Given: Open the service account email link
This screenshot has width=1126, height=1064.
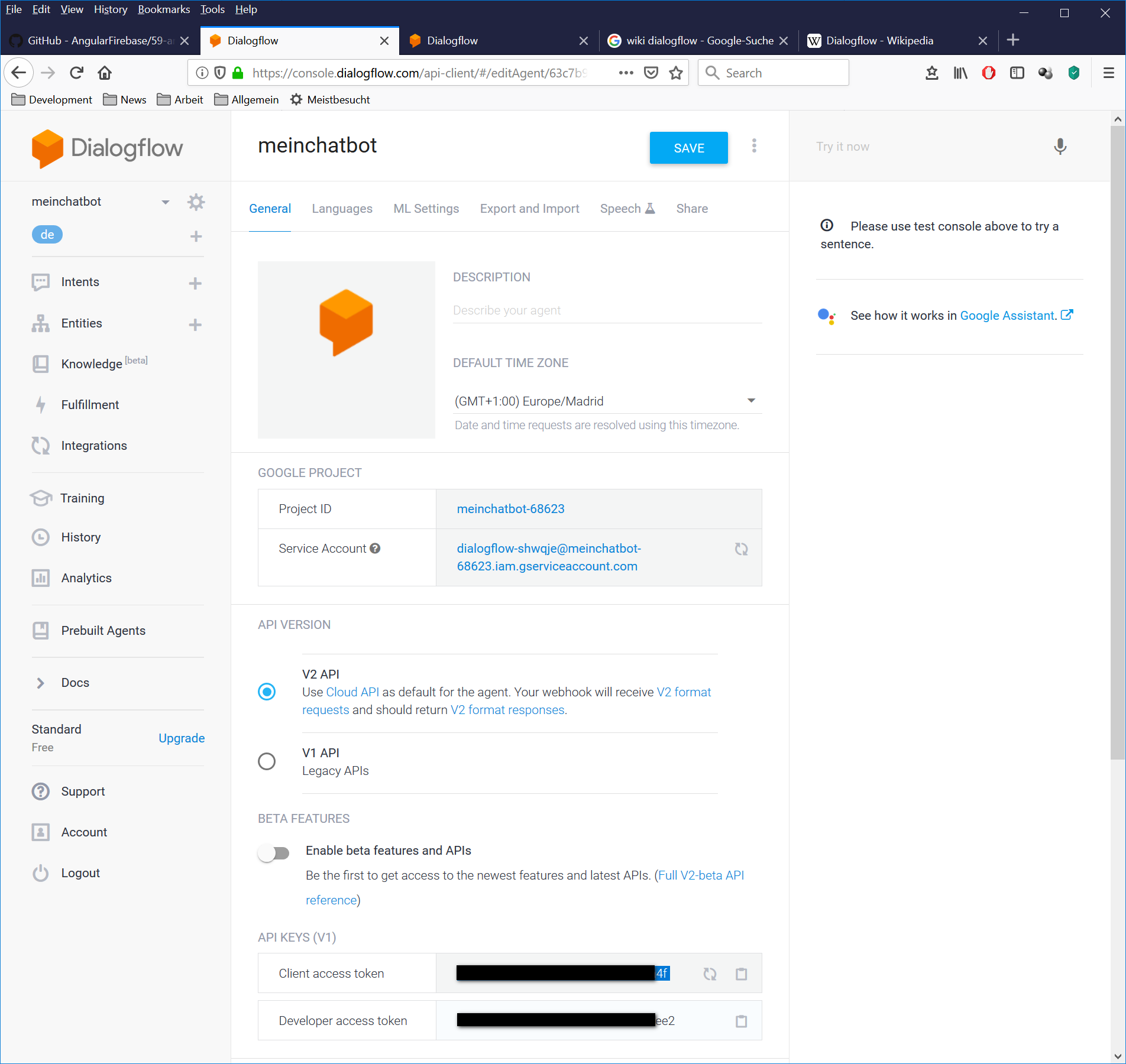Looking at the screenshot, I should [549, 557].
